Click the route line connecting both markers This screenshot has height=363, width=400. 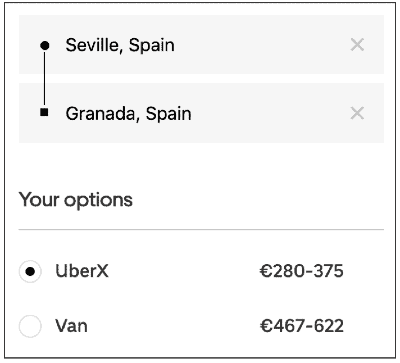(x=45, y=79)
